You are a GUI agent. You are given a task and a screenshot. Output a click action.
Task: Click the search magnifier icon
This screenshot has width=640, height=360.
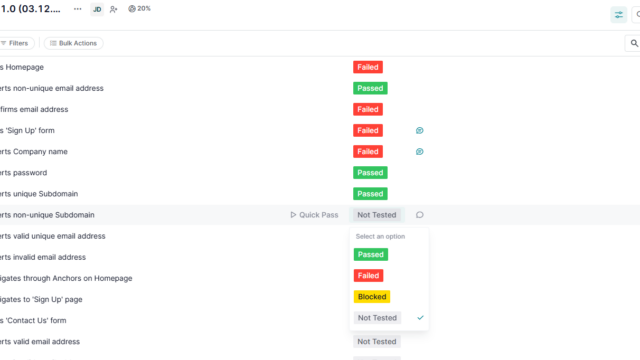634,43
